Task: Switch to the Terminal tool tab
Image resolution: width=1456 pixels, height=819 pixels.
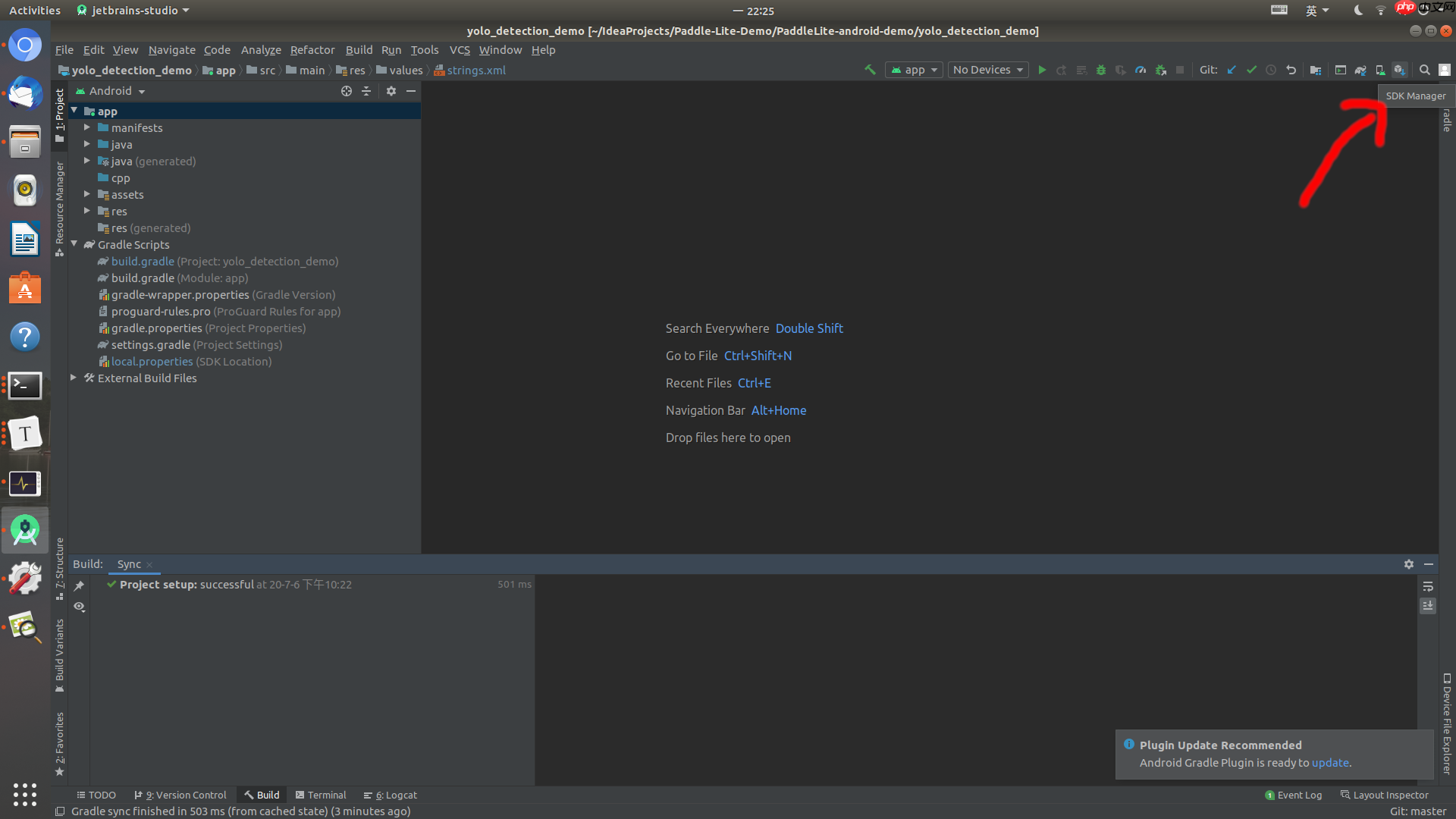Action: (x=321, y=795)
